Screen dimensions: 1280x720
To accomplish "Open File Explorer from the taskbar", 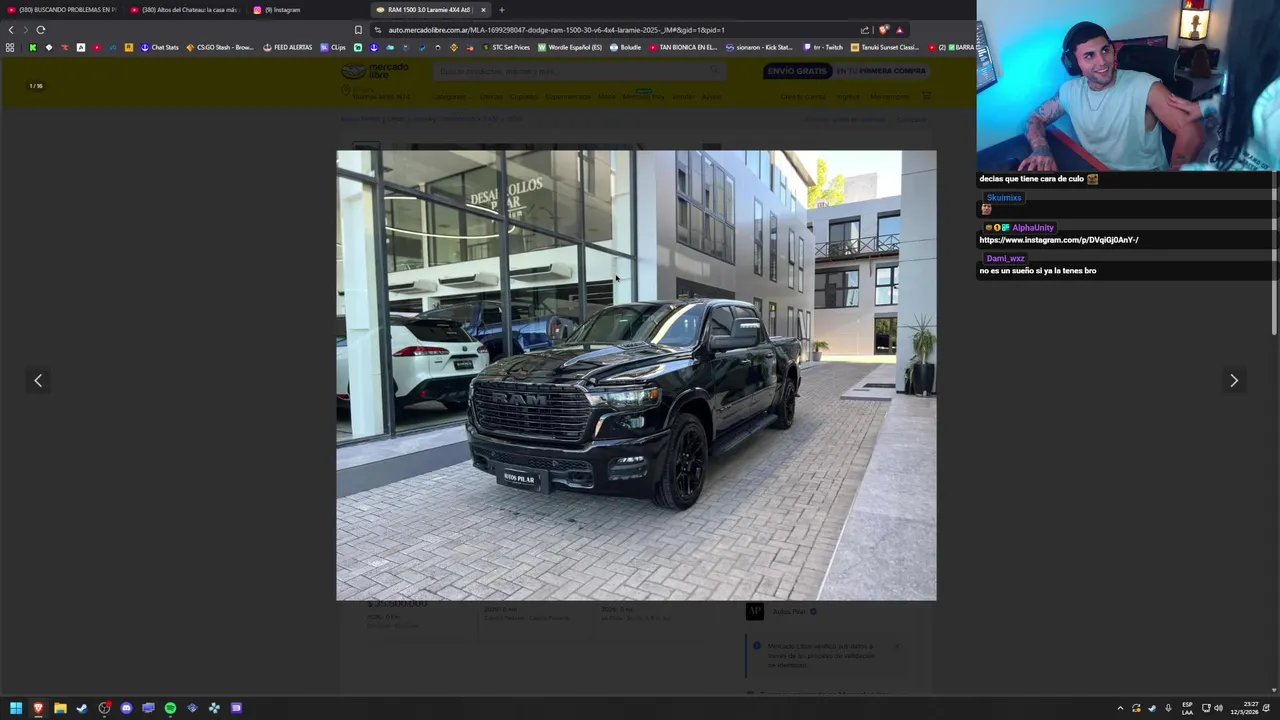I will (x=60, y=708).
